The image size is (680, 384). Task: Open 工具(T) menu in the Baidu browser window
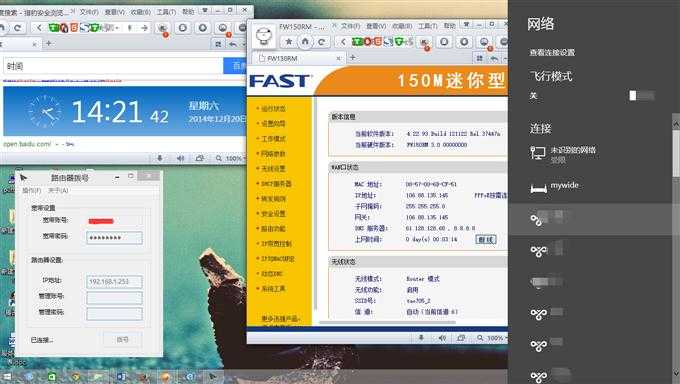coord(166,12)
